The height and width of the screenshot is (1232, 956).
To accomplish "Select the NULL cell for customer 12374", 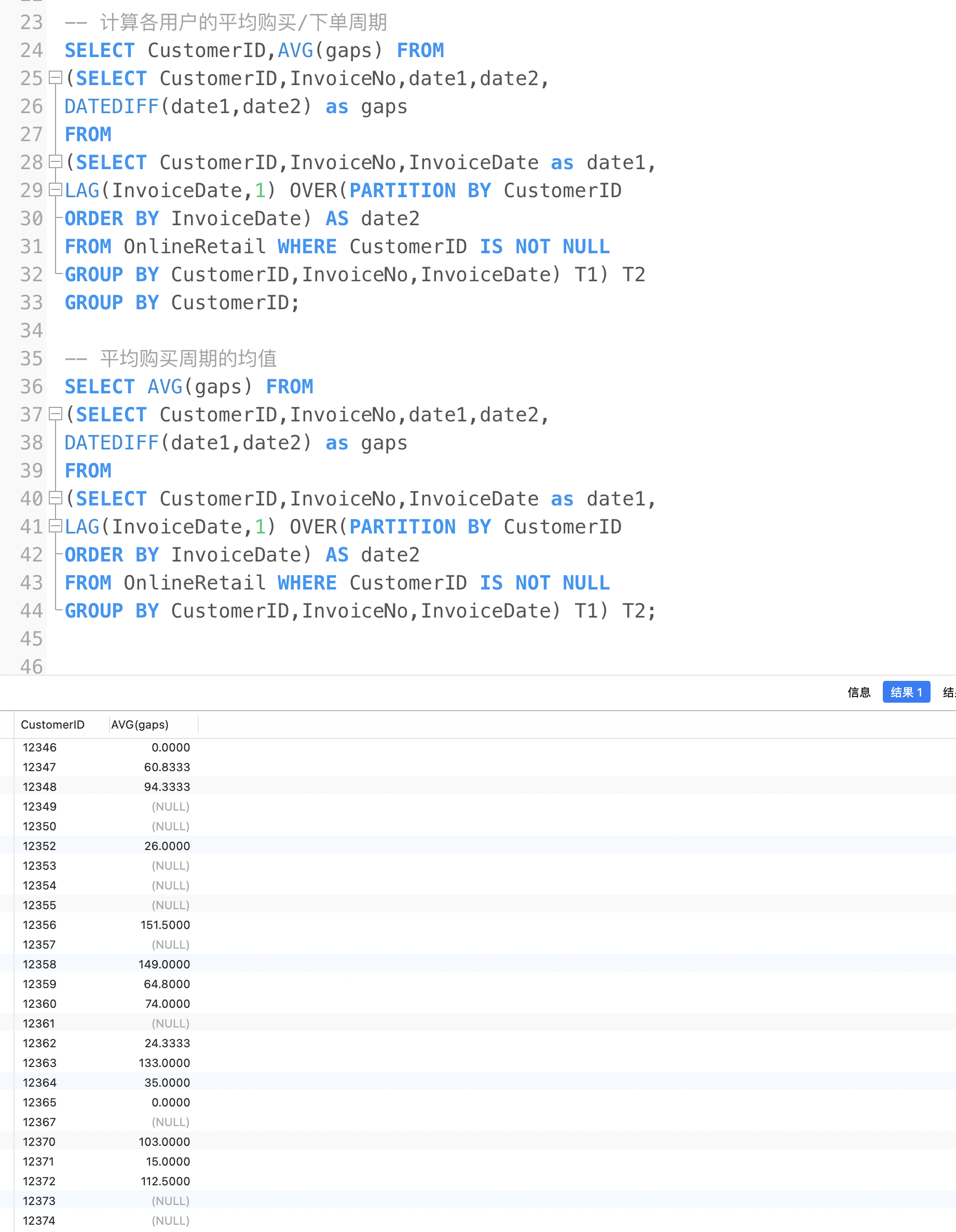I will pyautogui.click(x=170, y=1221).
